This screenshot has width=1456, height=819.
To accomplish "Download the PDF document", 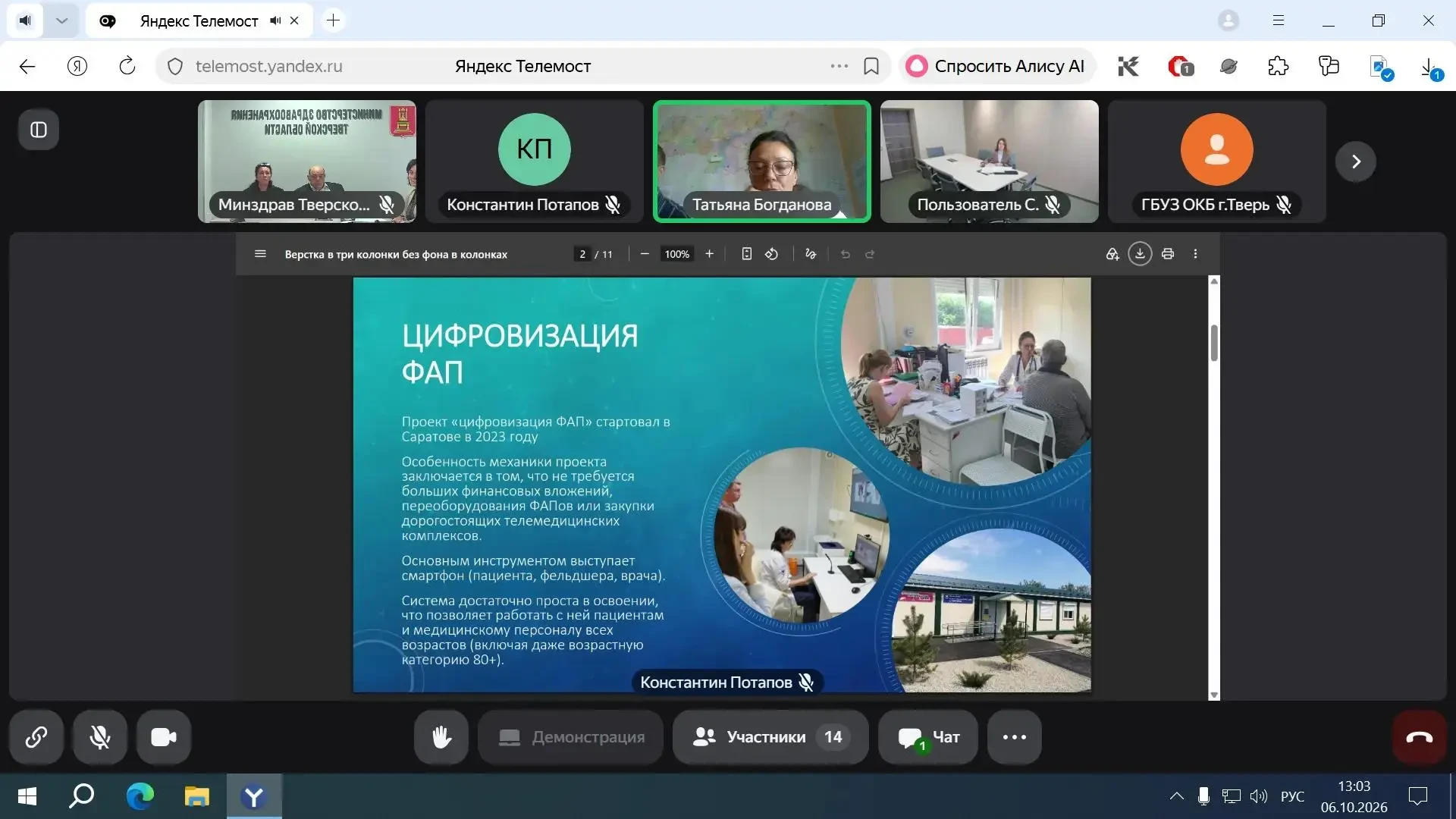I will point(1140,254).
